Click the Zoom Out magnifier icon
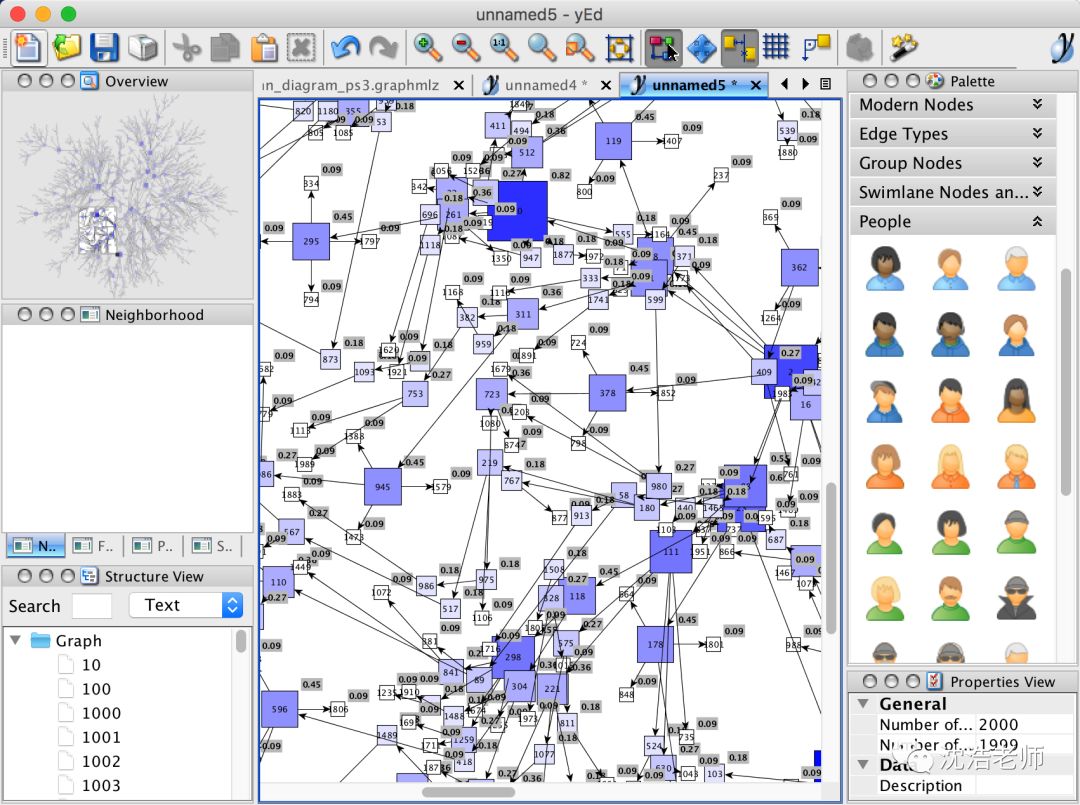This screenshot has width=1080, height=805. click(x=466, y=47)
